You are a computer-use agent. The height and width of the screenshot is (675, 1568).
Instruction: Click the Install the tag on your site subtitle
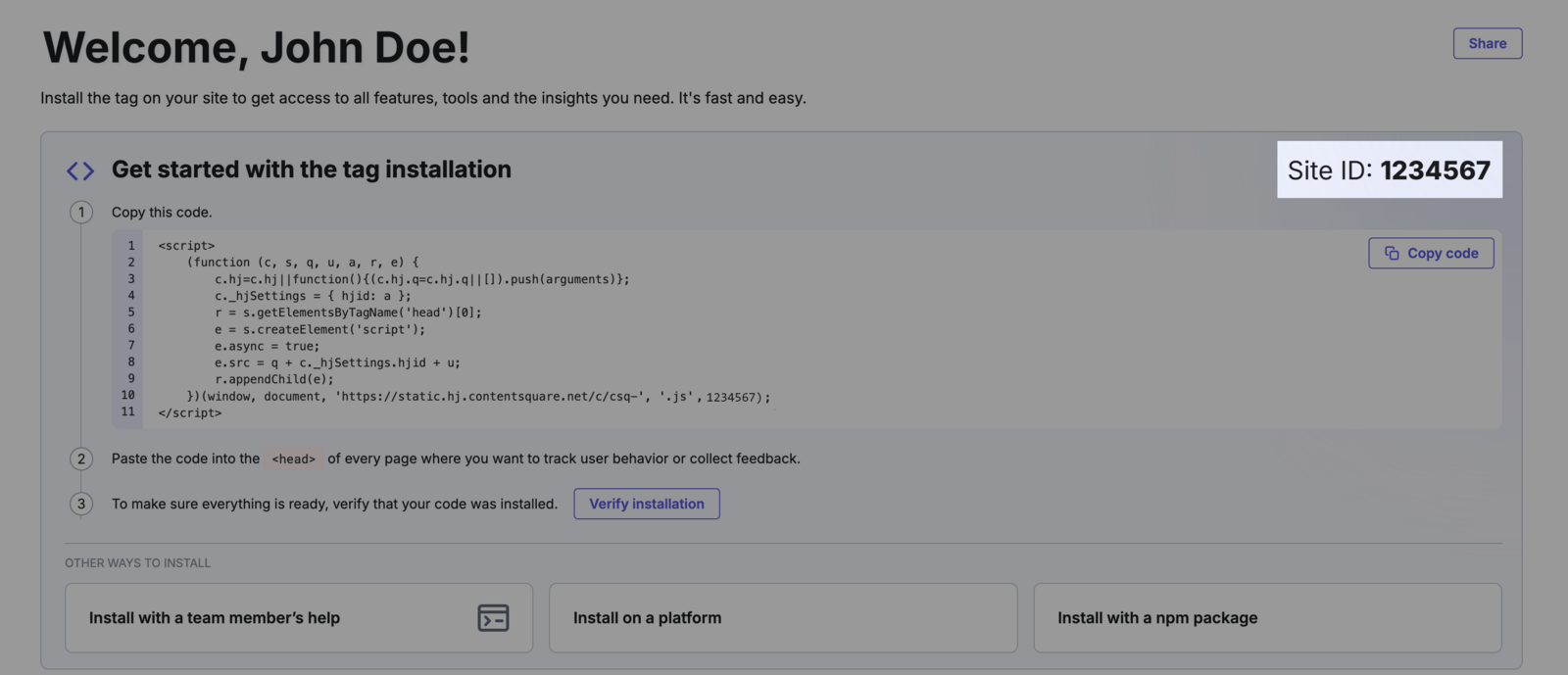click(423, 98)
